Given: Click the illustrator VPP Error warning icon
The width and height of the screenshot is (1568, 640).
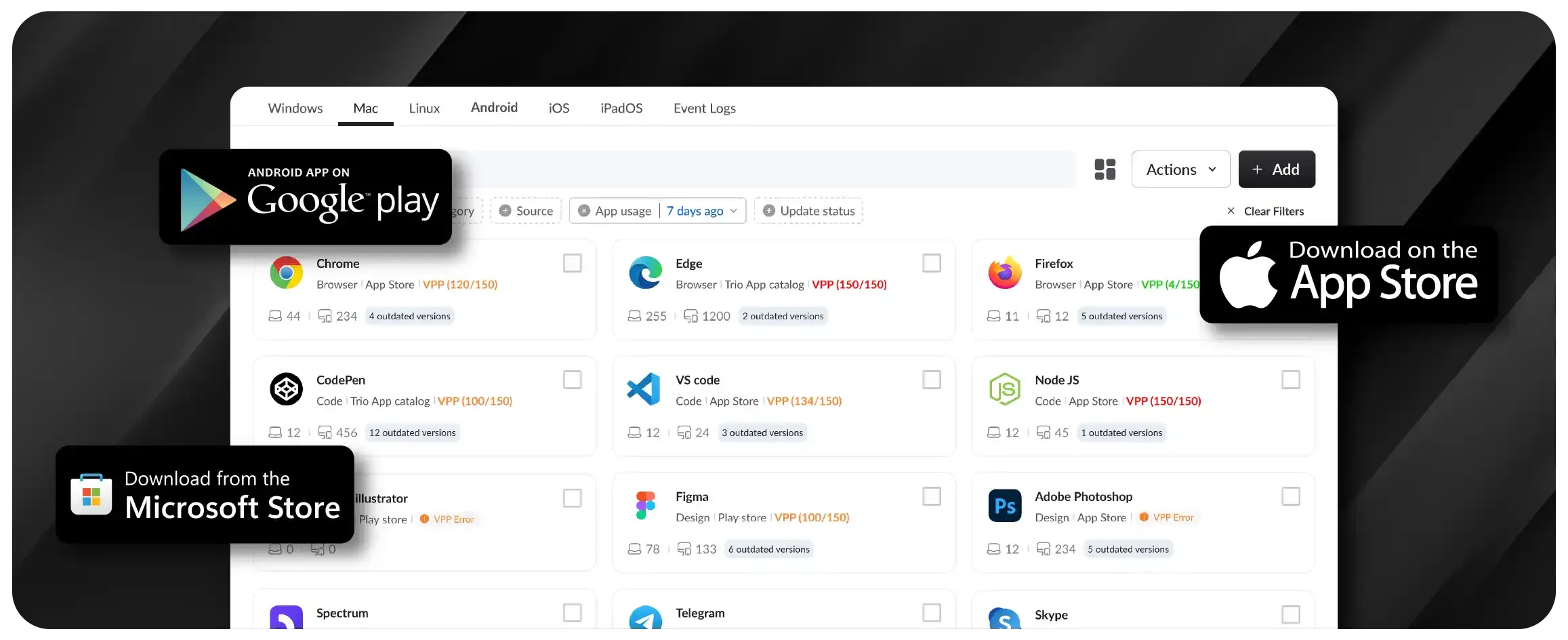Looking at the screenshot, I should tap(424, 519).
